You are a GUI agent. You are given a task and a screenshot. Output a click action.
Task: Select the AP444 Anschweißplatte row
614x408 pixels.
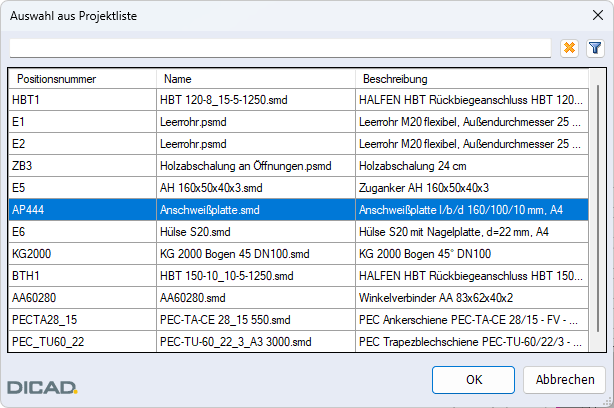[298, 209]
